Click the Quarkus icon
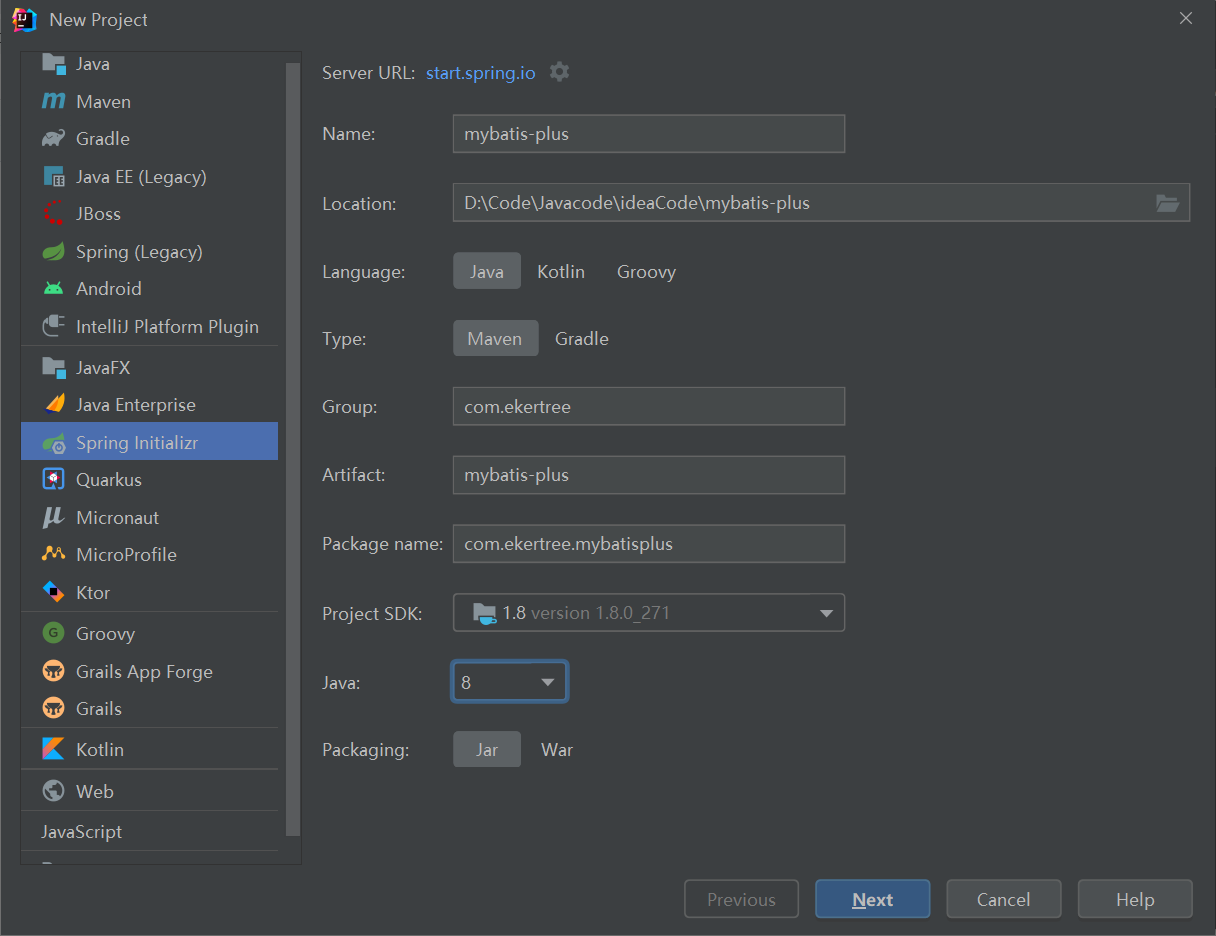 (54, 480)
